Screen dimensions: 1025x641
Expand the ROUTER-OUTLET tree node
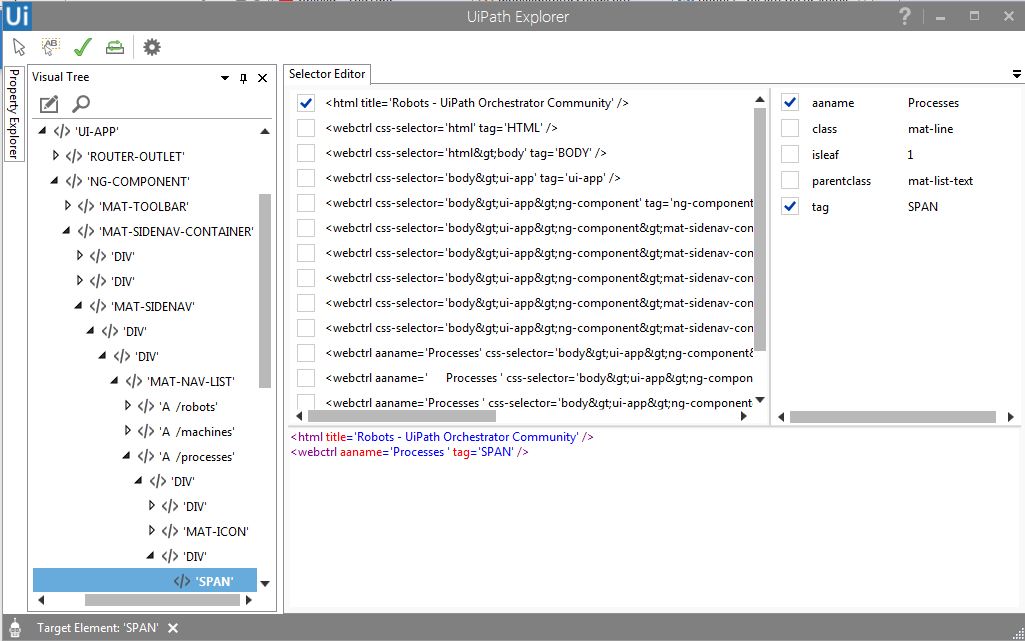[x=57, y=155]
